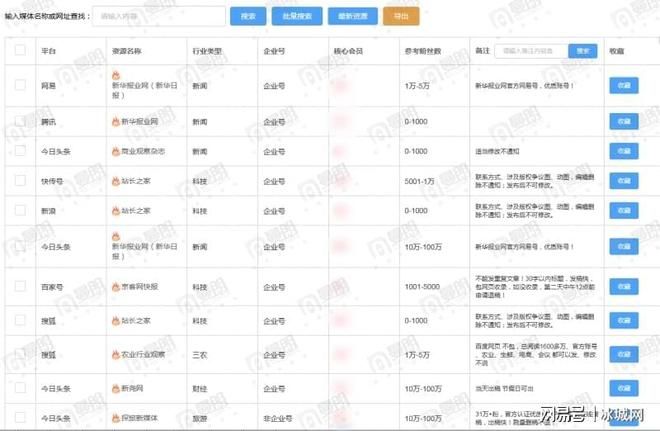Check the 百家号 row checkbox

[x=20, y=286]
